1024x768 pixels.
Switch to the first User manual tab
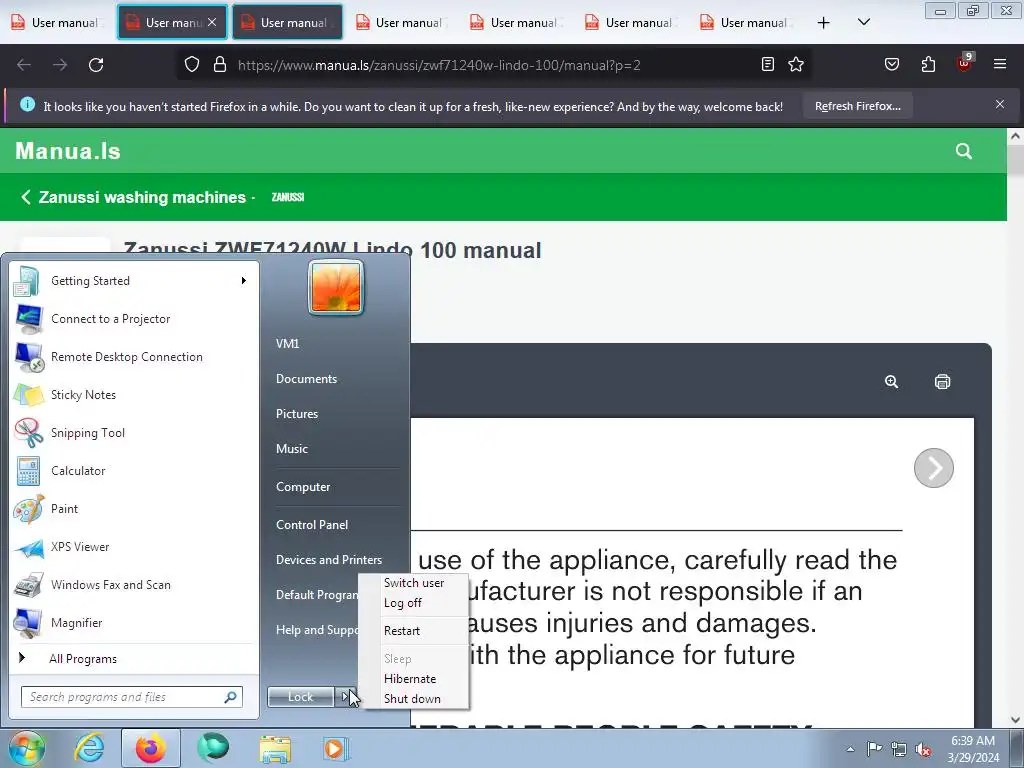pyautogui.click(x=57, y=23)
